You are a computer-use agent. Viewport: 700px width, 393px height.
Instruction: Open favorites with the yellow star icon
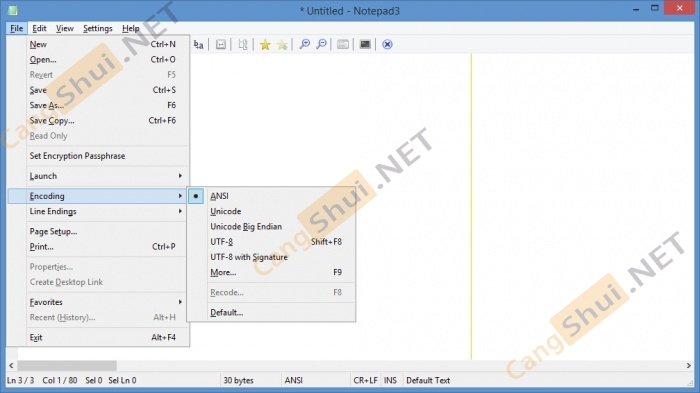tap(265, 44)
